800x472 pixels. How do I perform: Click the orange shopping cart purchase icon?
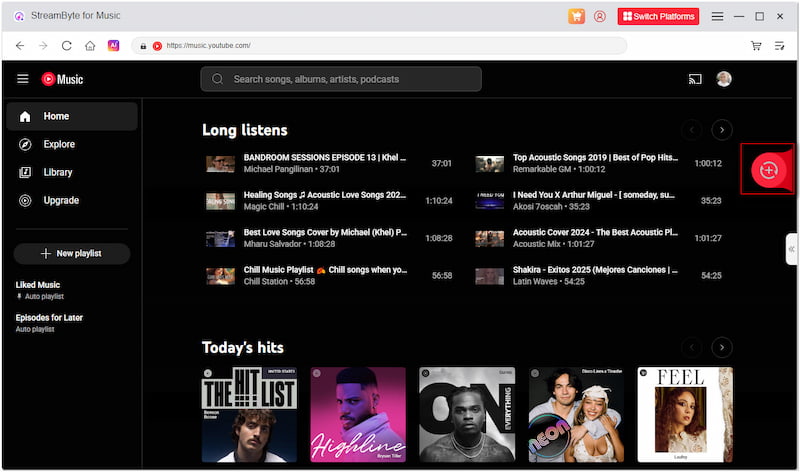576,16
